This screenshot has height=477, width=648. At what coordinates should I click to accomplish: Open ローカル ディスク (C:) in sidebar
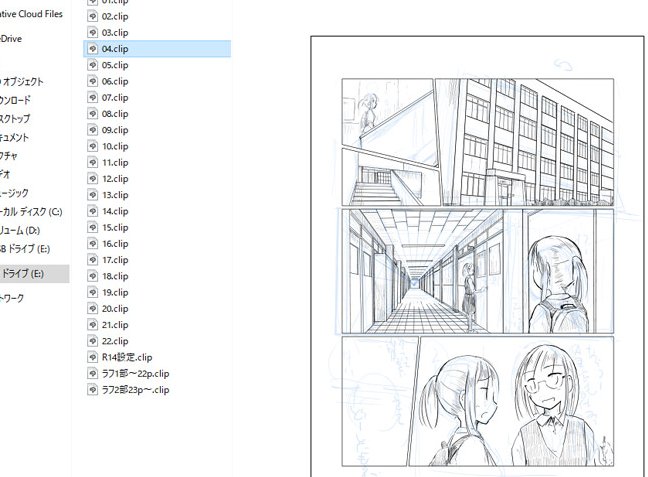(x=31, y=212)
